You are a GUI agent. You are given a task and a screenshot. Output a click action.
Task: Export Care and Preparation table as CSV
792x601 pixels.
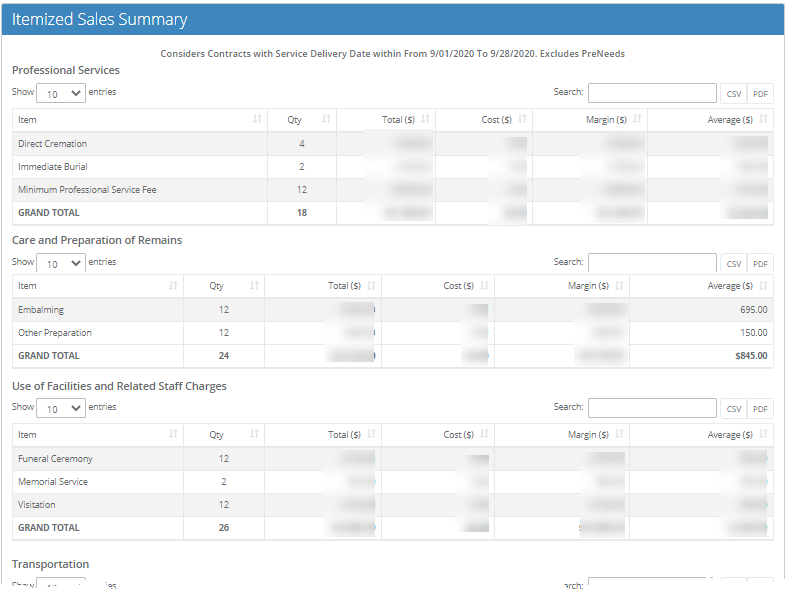[x=733, y=264]
